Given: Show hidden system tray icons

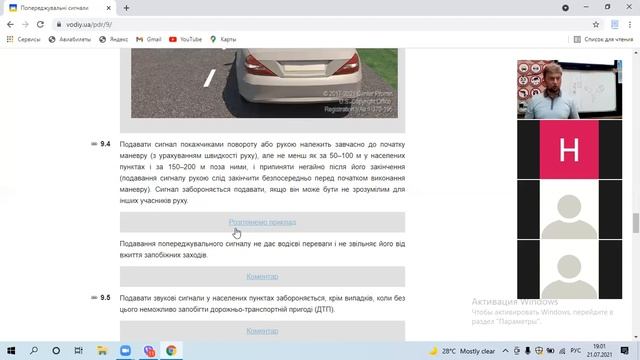Looking at the screenshot, I should point(505,351).
